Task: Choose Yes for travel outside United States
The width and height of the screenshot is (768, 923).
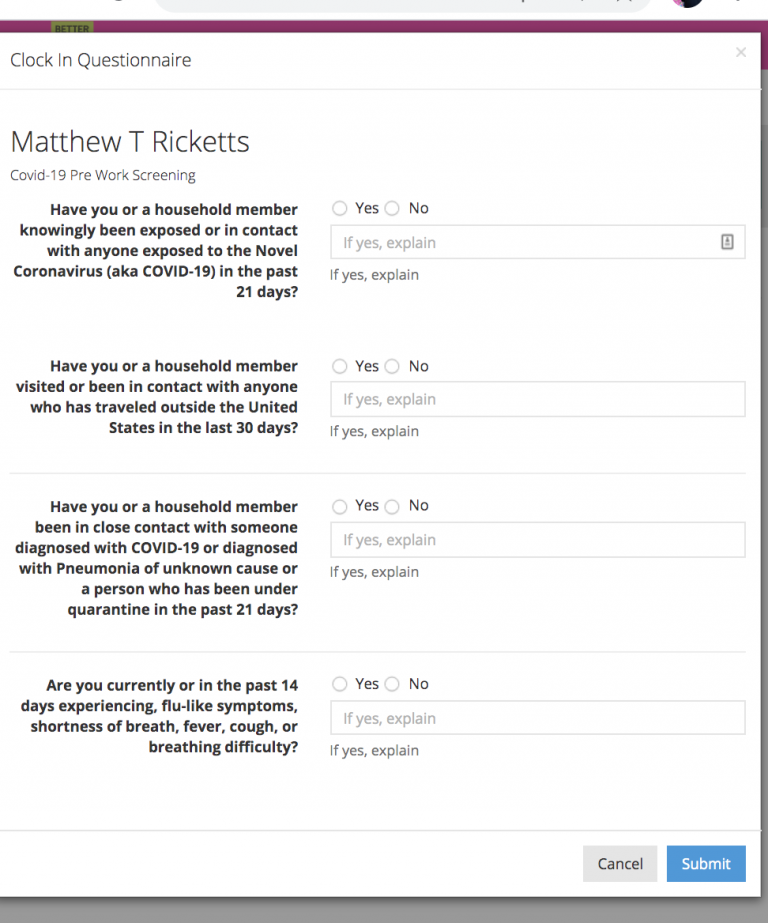Action: 340,367
